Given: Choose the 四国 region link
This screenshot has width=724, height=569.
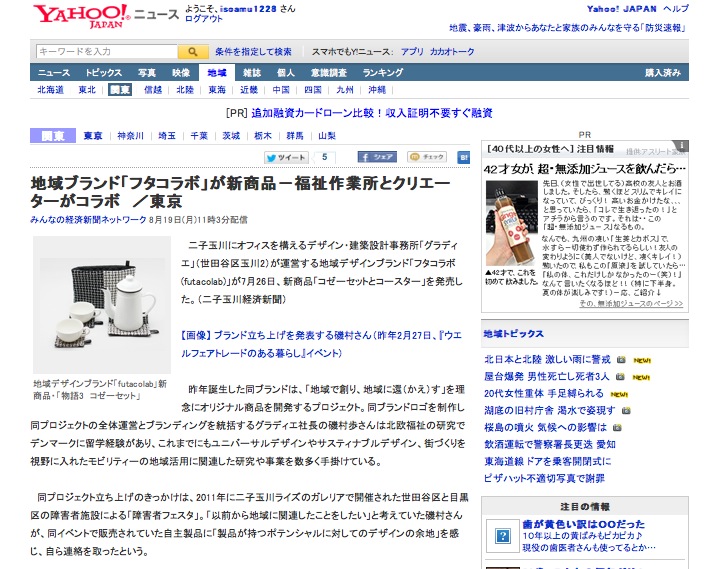Looking at the screenshot, I should click(313, 90).
